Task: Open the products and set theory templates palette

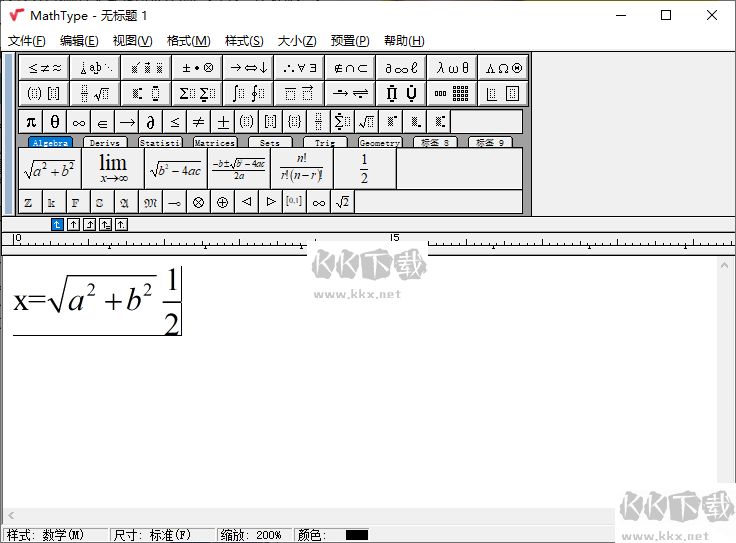Action: coord(402,93)
